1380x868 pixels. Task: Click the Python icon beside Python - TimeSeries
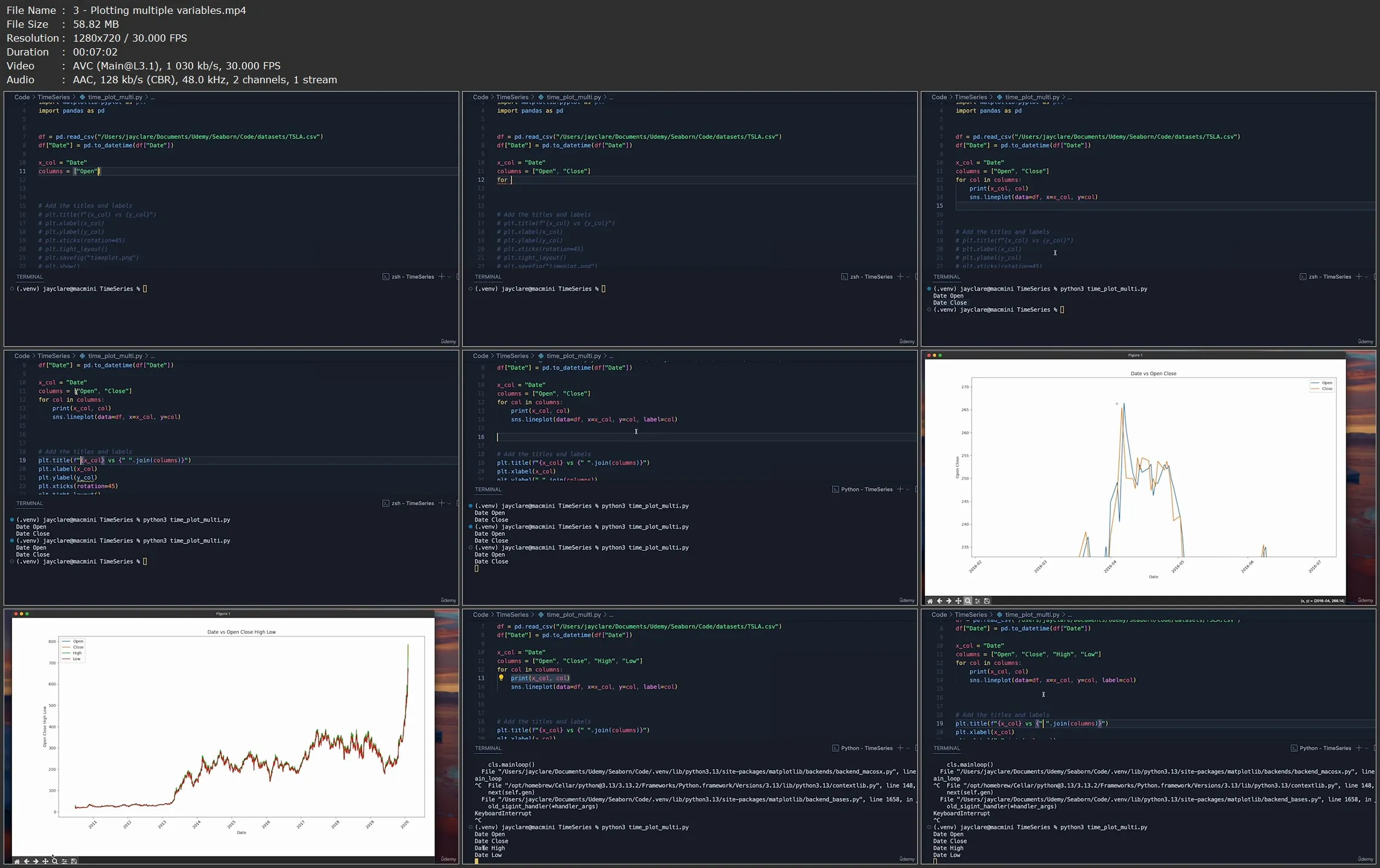click(x=836, y=489)
